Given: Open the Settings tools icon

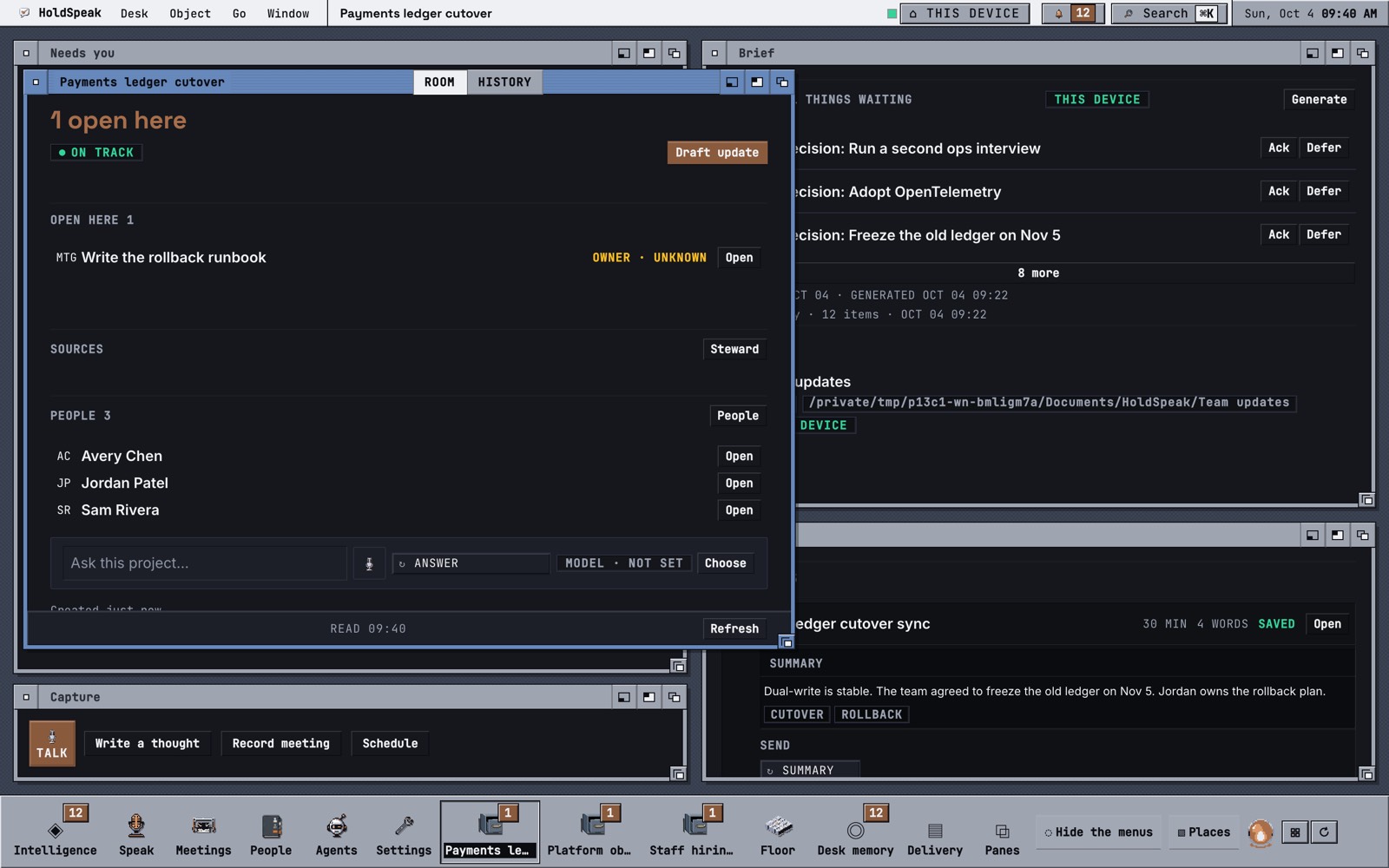Looking at the screenshot, I should pyautogui.click(x=404, y=832).
